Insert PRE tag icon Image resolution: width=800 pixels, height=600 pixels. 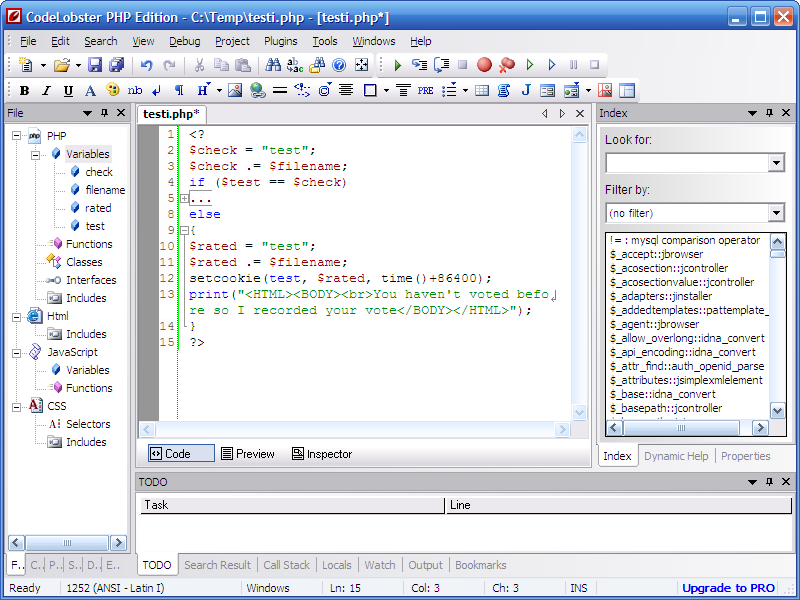click(426, 91)
